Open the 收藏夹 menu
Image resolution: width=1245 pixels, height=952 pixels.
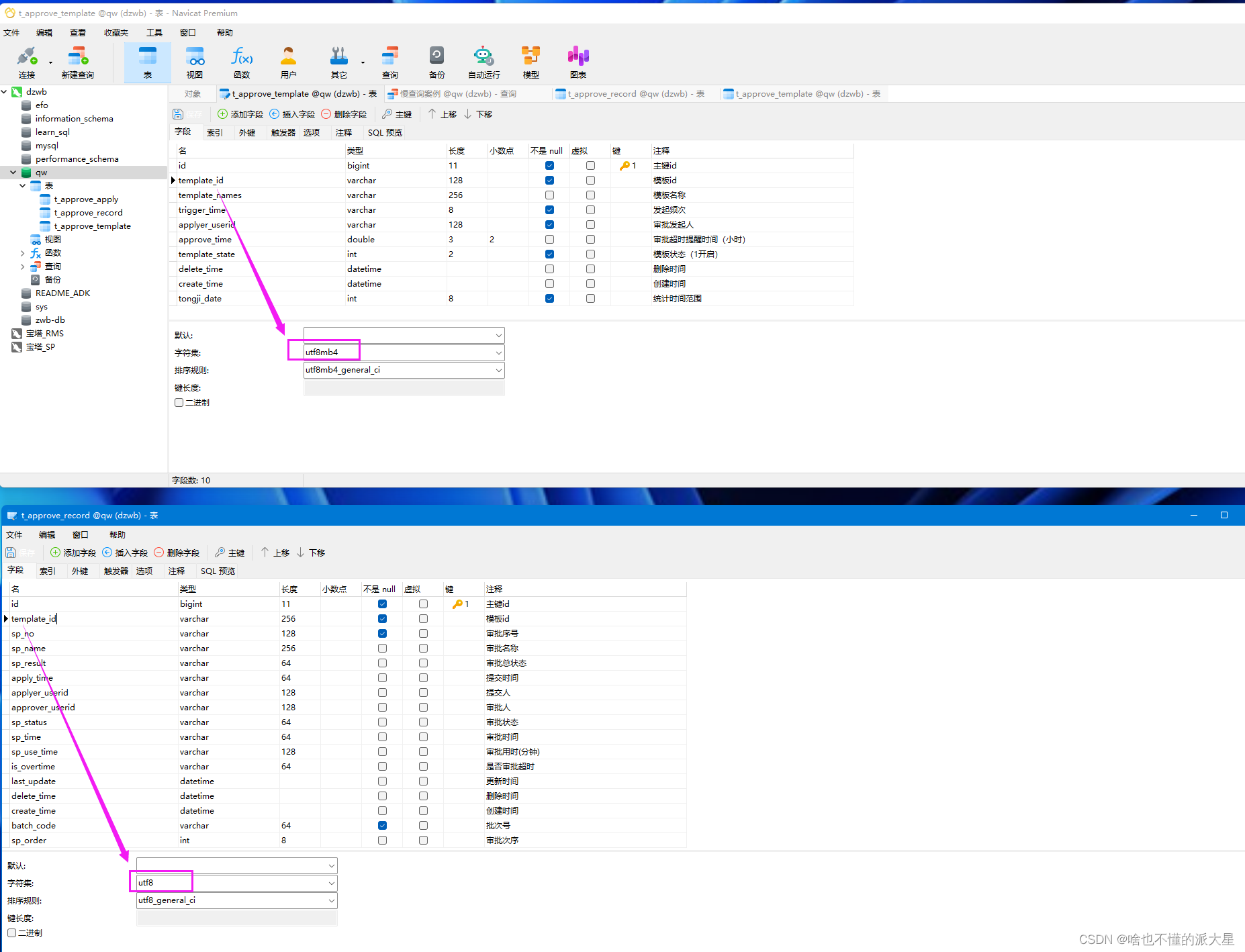tap(116, 33)
